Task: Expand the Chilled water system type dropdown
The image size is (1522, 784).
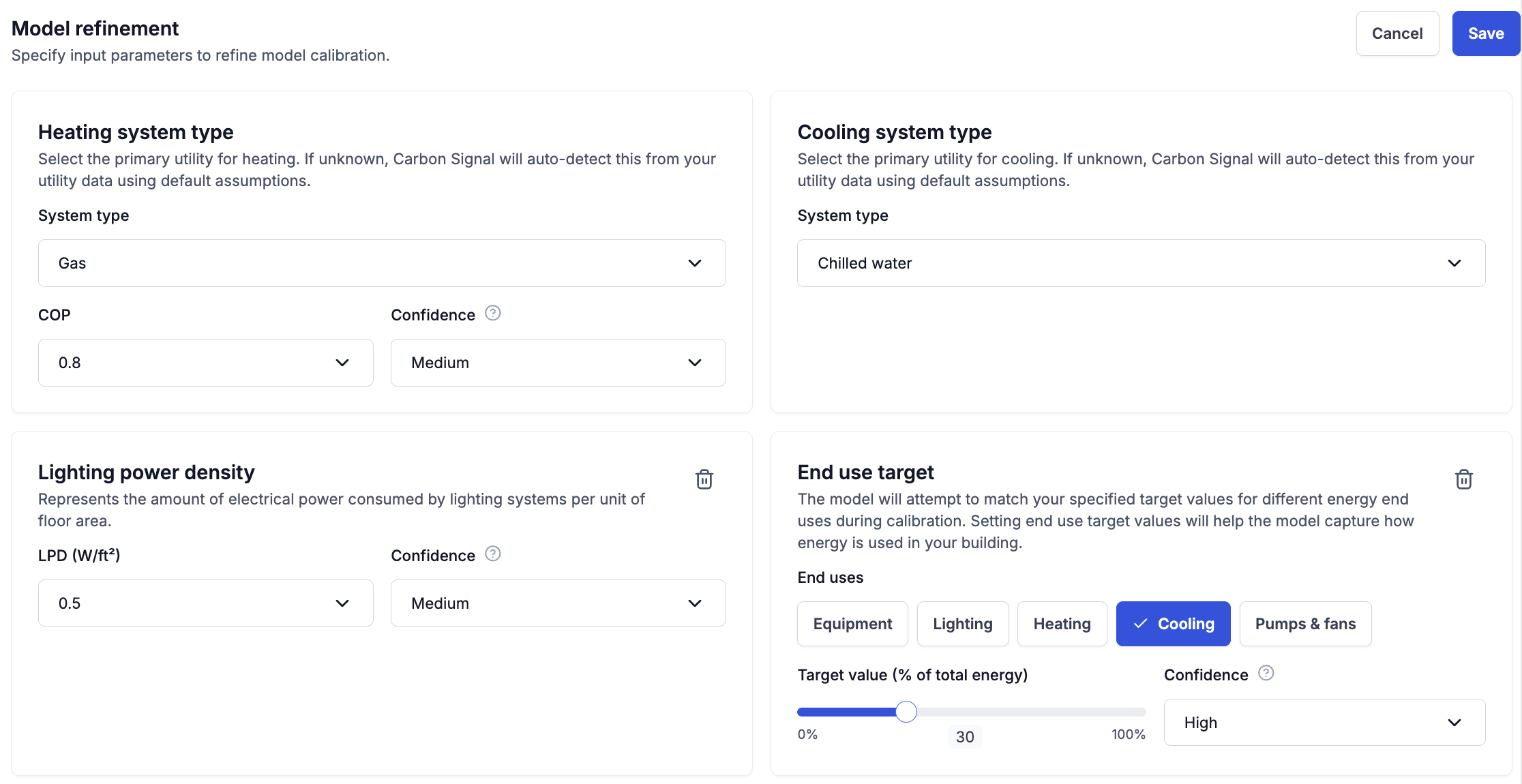Action: coord(1141,263)
